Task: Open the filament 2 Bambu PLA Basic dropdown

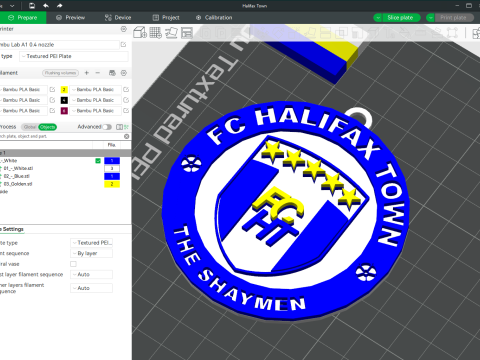Action: [x=96, y=89]
